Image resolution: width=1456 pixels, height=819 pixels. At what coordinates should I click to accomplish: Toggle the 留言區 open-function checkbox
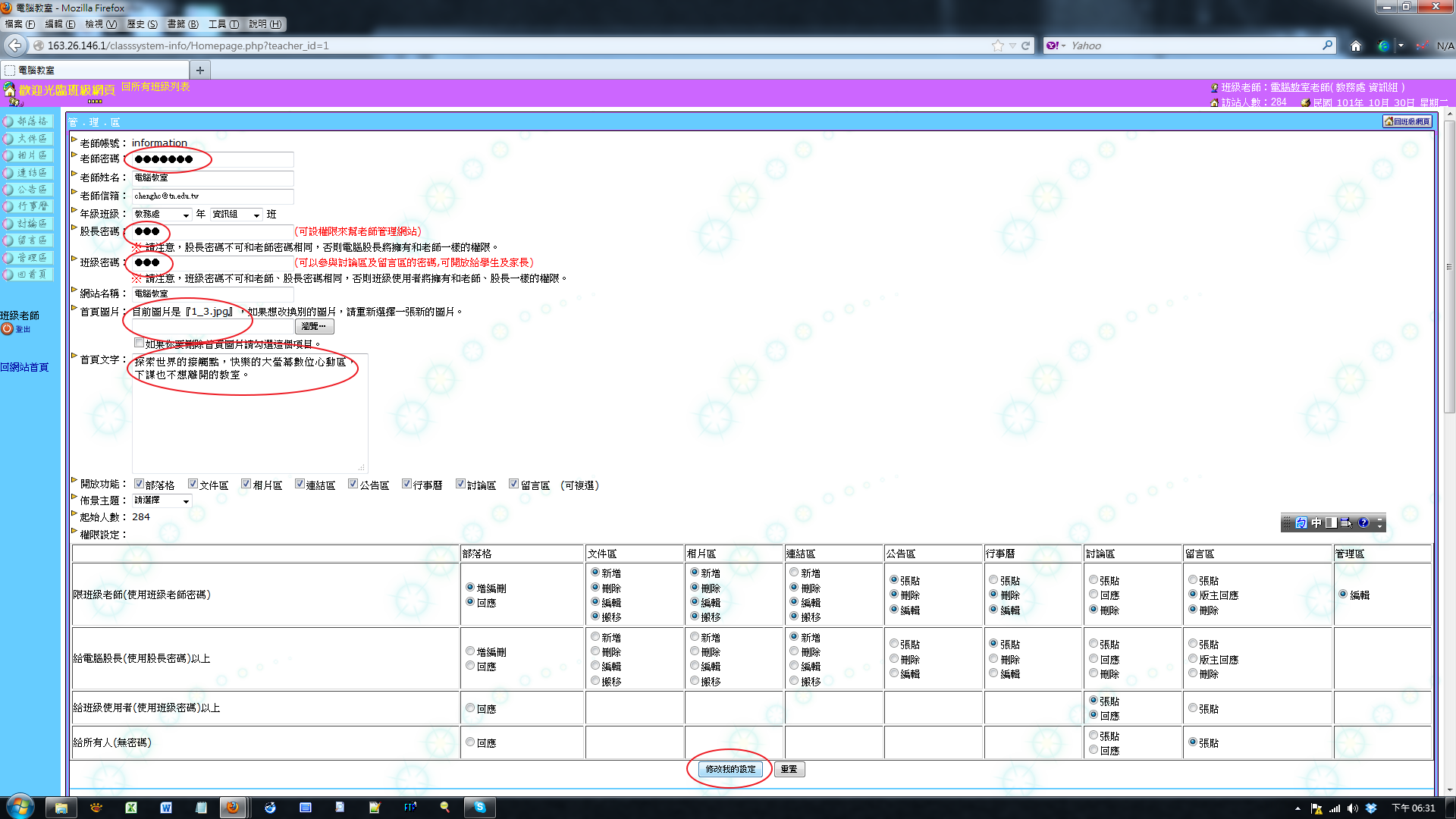point(513,484)
